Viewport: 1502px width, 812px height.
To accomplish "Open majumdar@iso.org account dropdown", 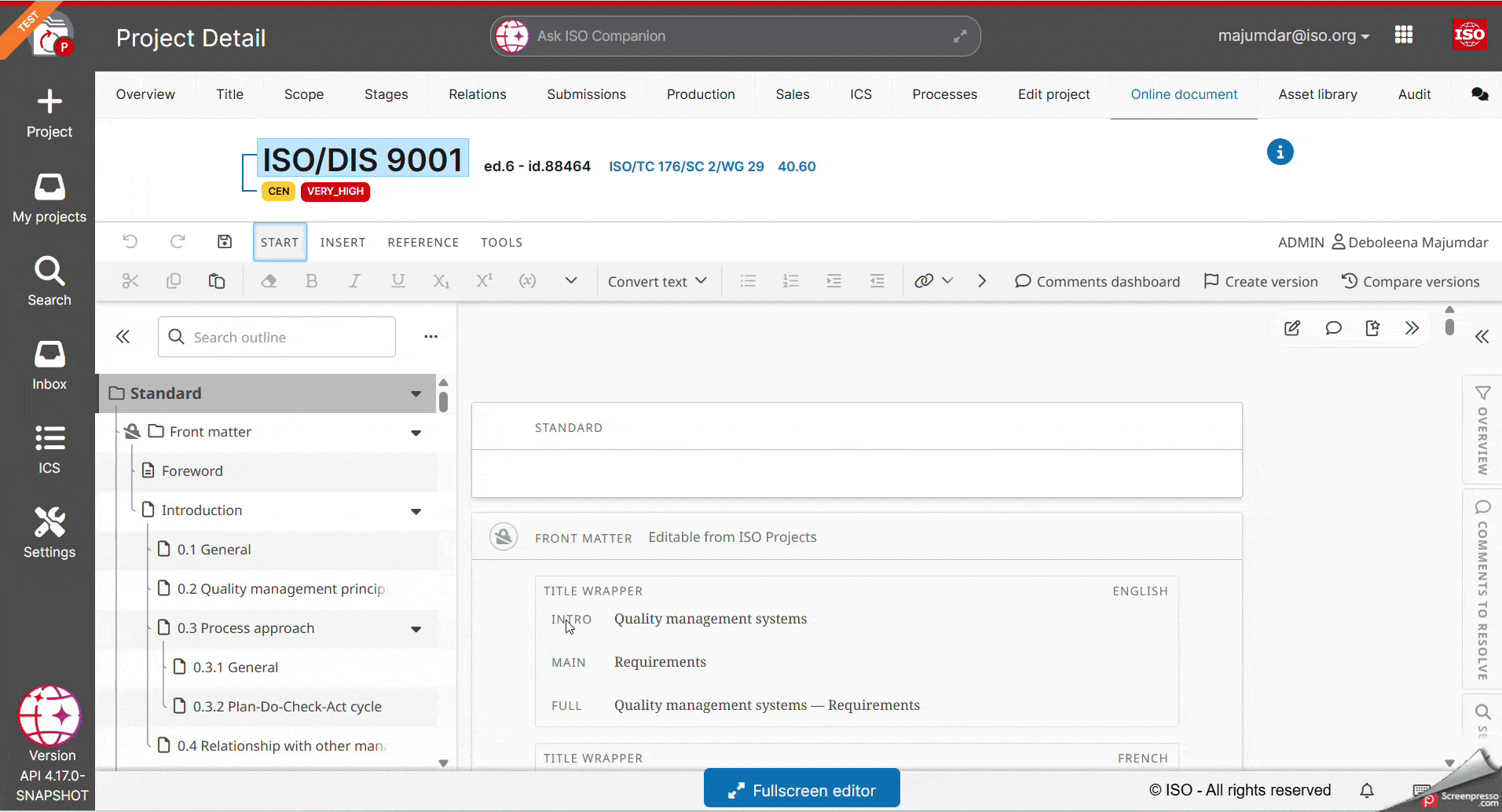I will (x=1294, y=35).
